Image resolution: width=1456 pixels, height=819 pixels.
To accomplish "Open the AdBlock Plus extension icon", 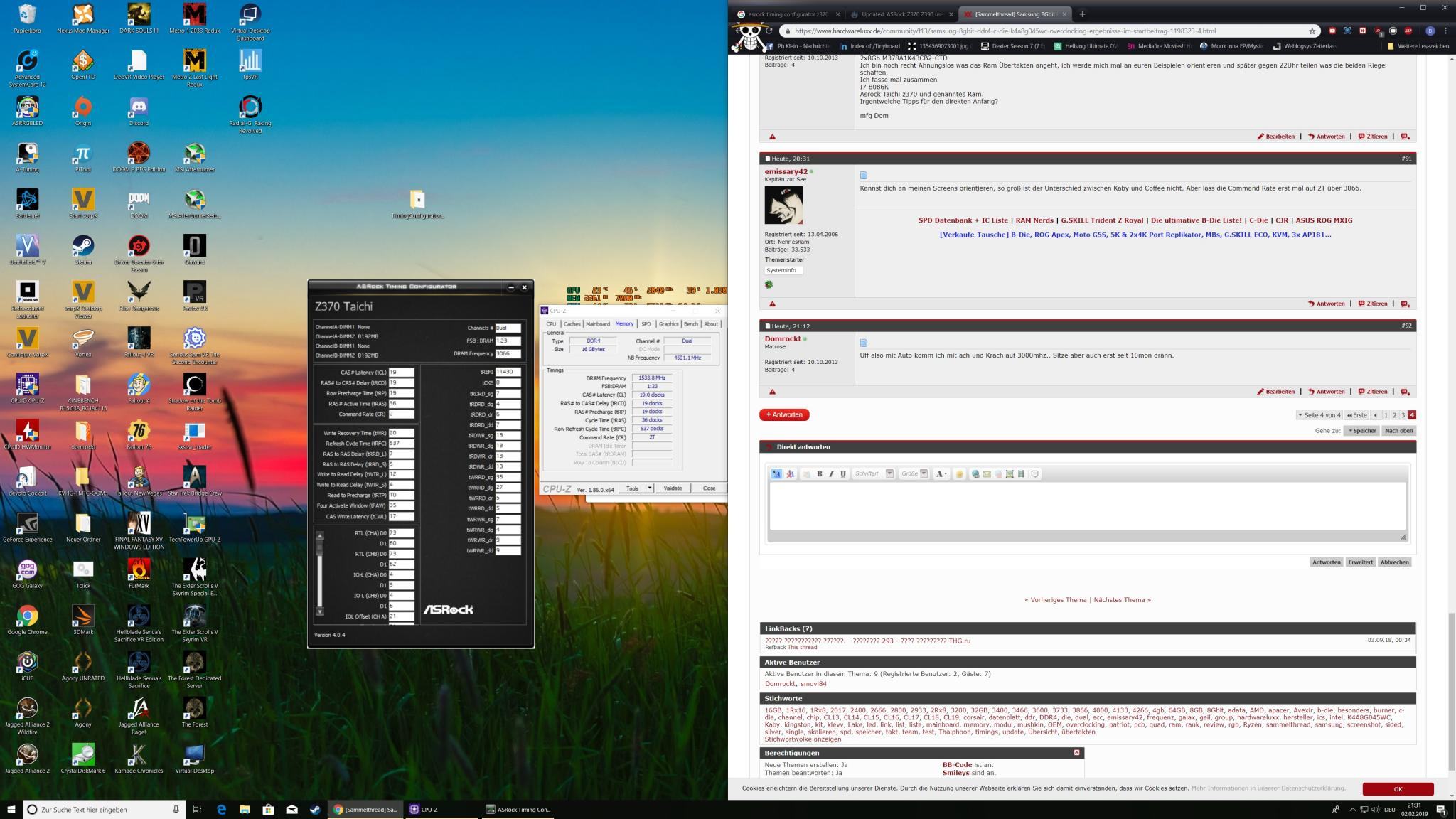I will [1408, 31].
